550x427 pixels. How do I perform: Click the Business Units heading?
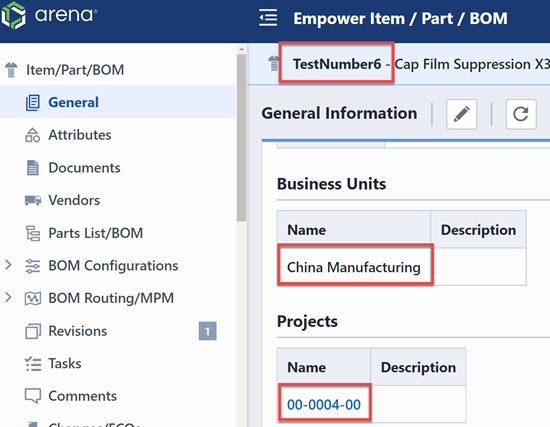[331, 184]
